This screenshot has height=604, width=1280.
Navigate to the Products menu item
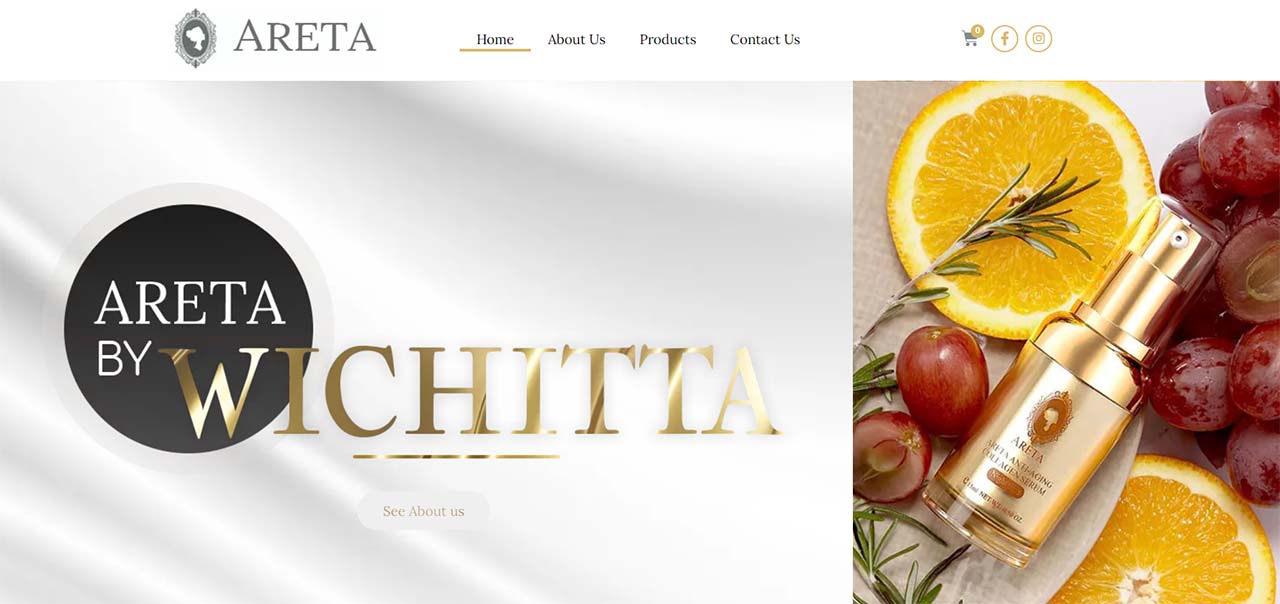[668, 40]
